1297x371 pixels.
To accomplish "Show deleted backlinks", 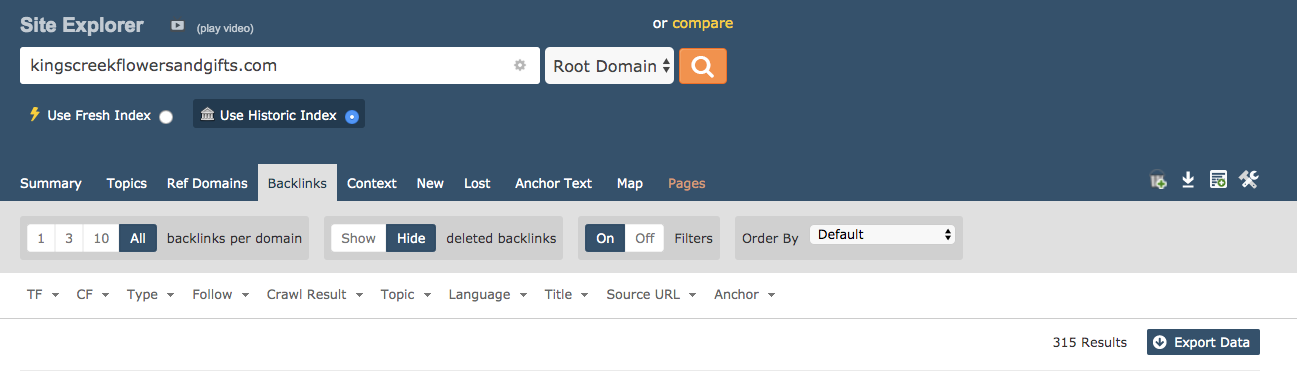I will coord(358,238).
